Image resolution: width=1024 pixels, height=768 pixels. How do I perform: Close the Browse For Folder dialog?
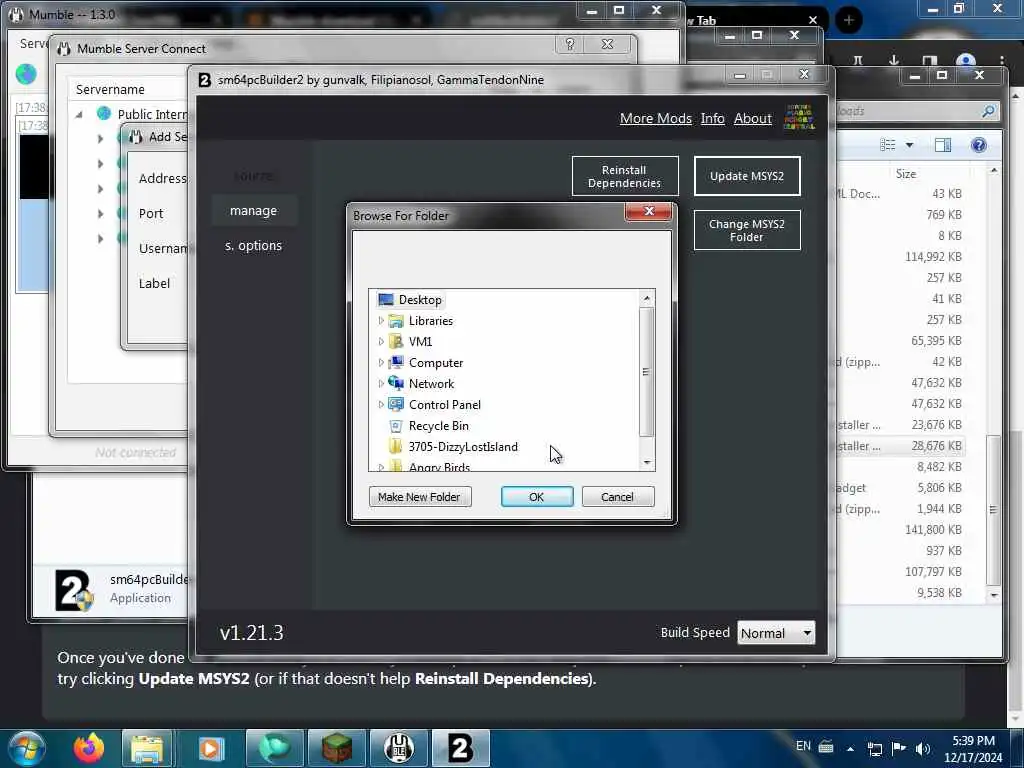point(648,211)
